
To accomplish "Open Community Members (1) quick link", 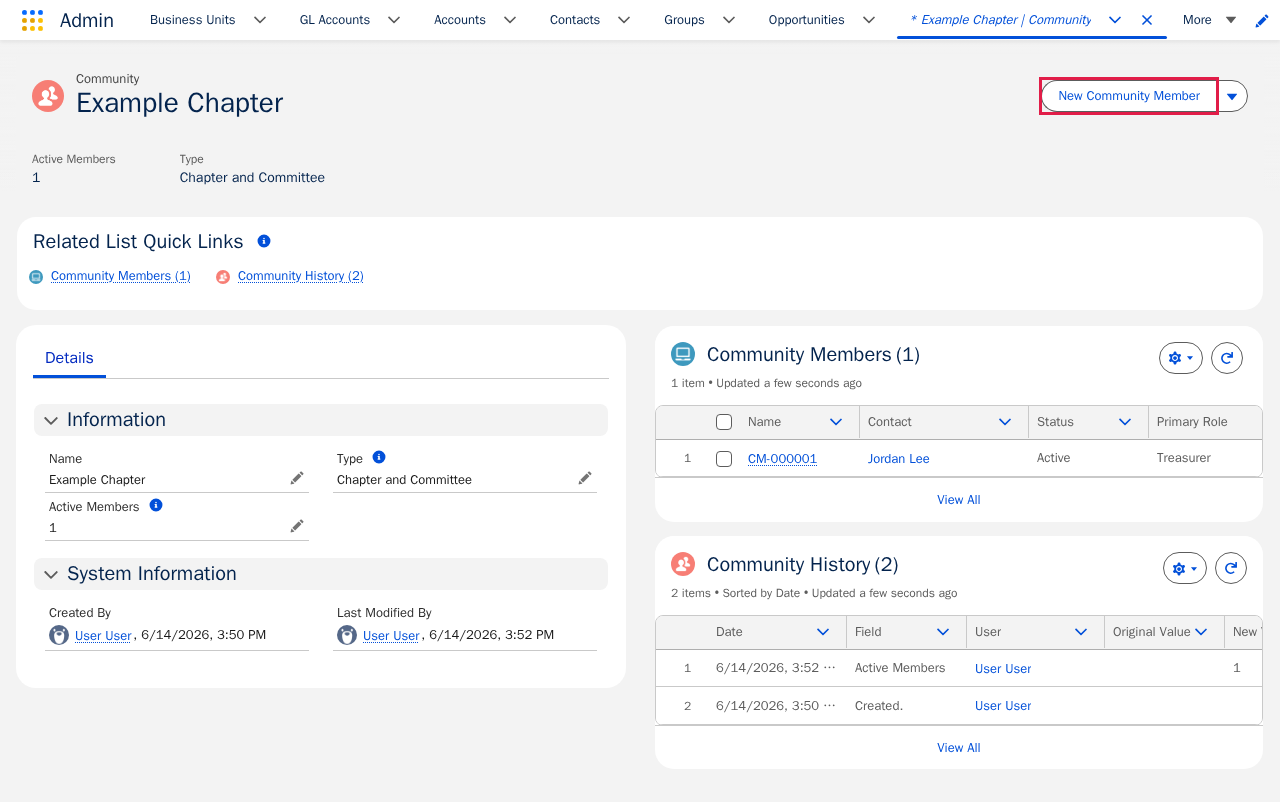I will (121, 276).
